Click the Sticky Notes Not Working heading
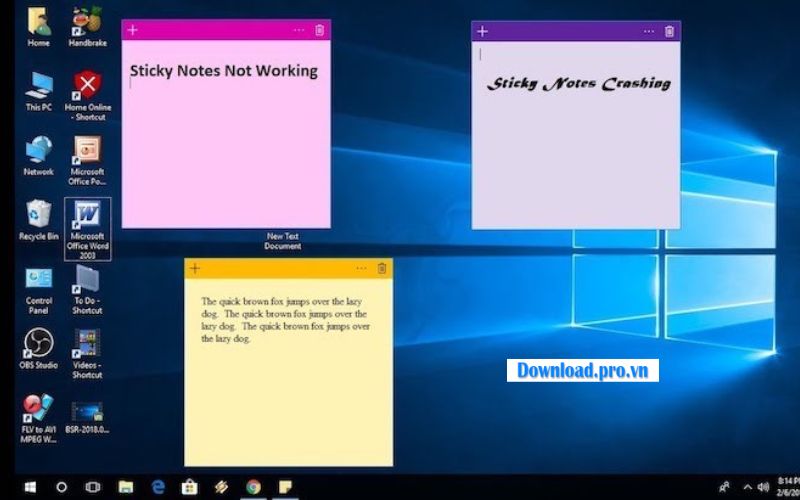The height and width of the screenshot is (500, 800). pyautogui.click(x=223, y=70)
